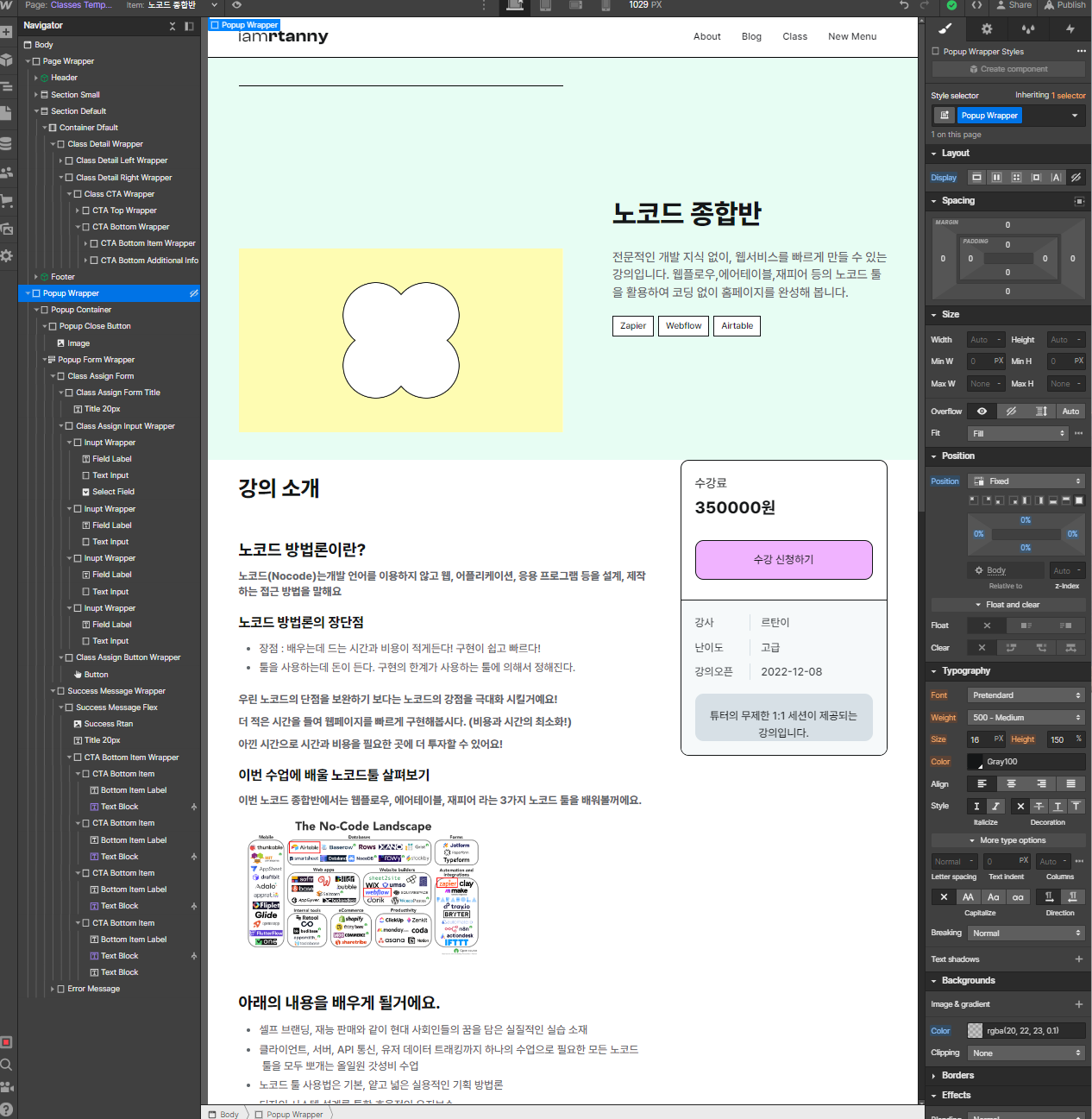The width and height of the screenshot is (1092, 1119).
Task: Toggle italic text style
Action: [995, 806]
